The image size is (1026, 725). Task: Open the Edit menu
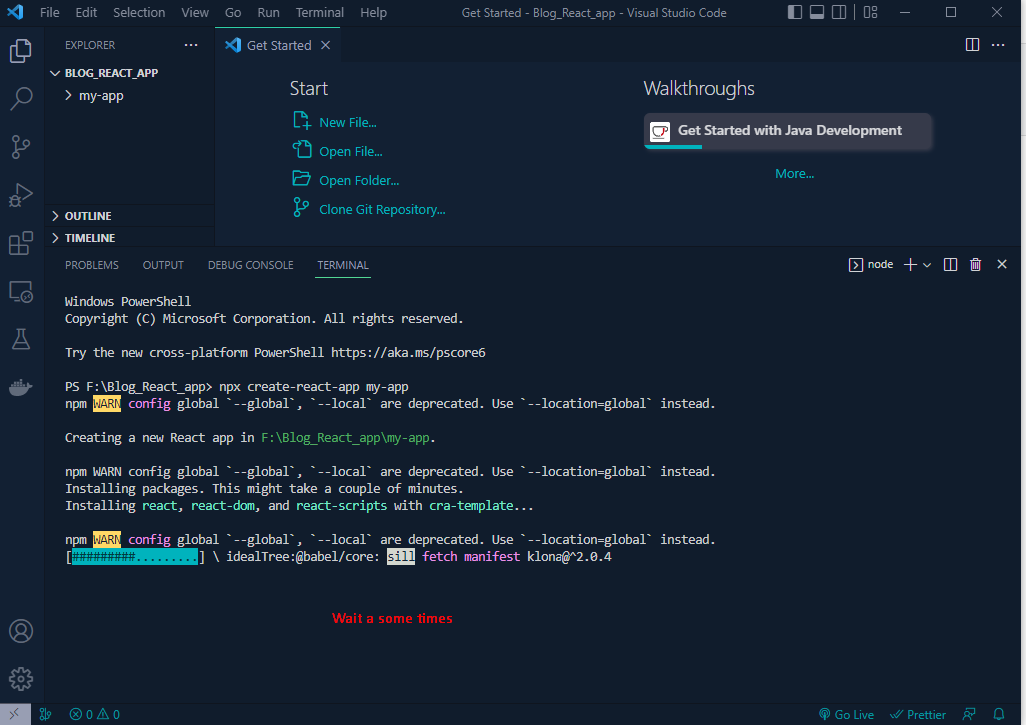[x=86, y=12]
